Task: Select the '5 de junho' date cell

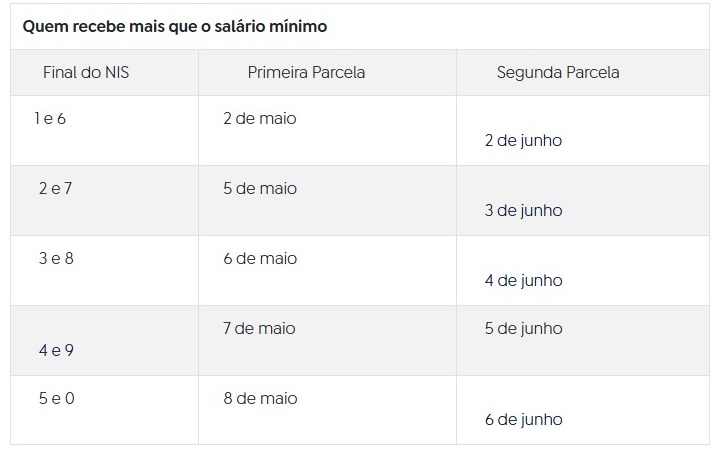Action: pos(523,329)
